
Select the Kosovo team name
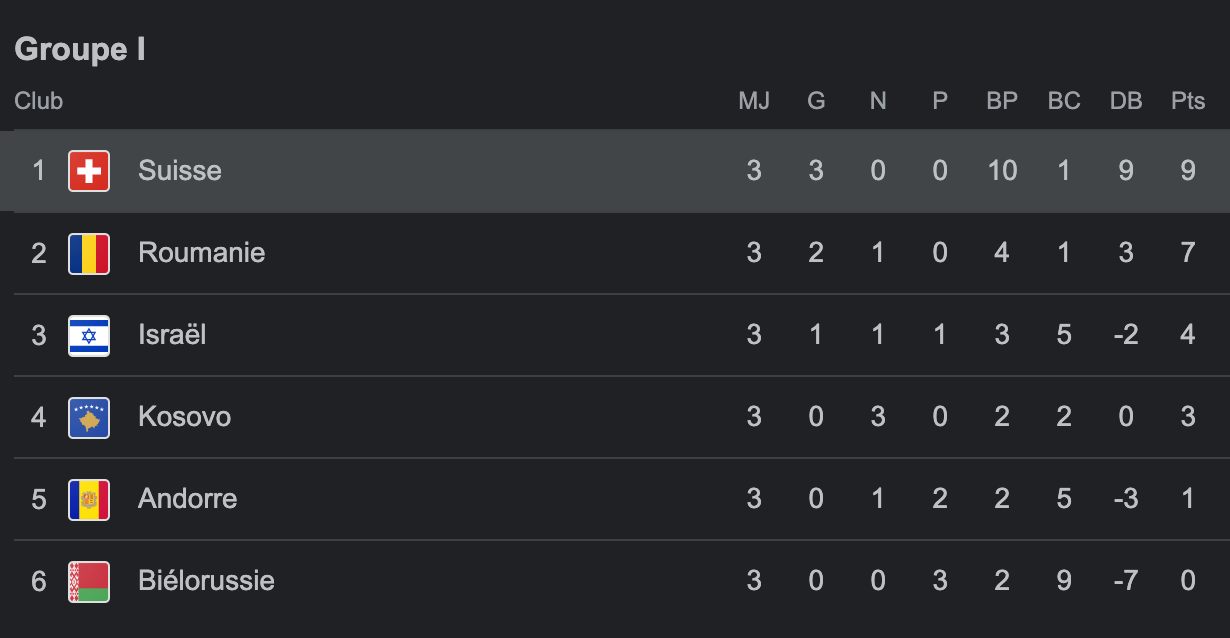184,417
